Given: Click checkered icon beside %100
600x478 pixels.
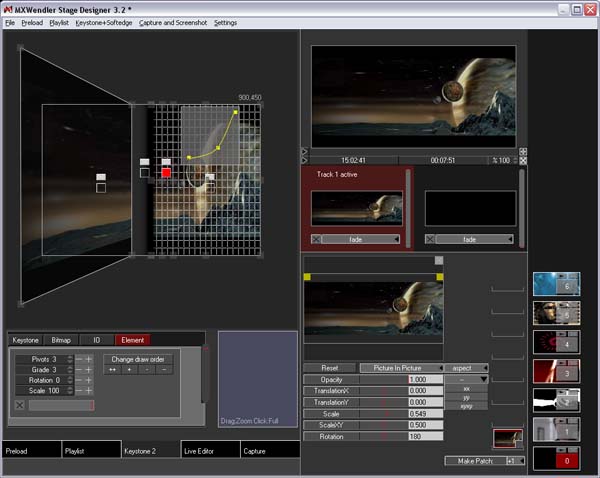Looking at the screenshot, I should click(523, 160).
